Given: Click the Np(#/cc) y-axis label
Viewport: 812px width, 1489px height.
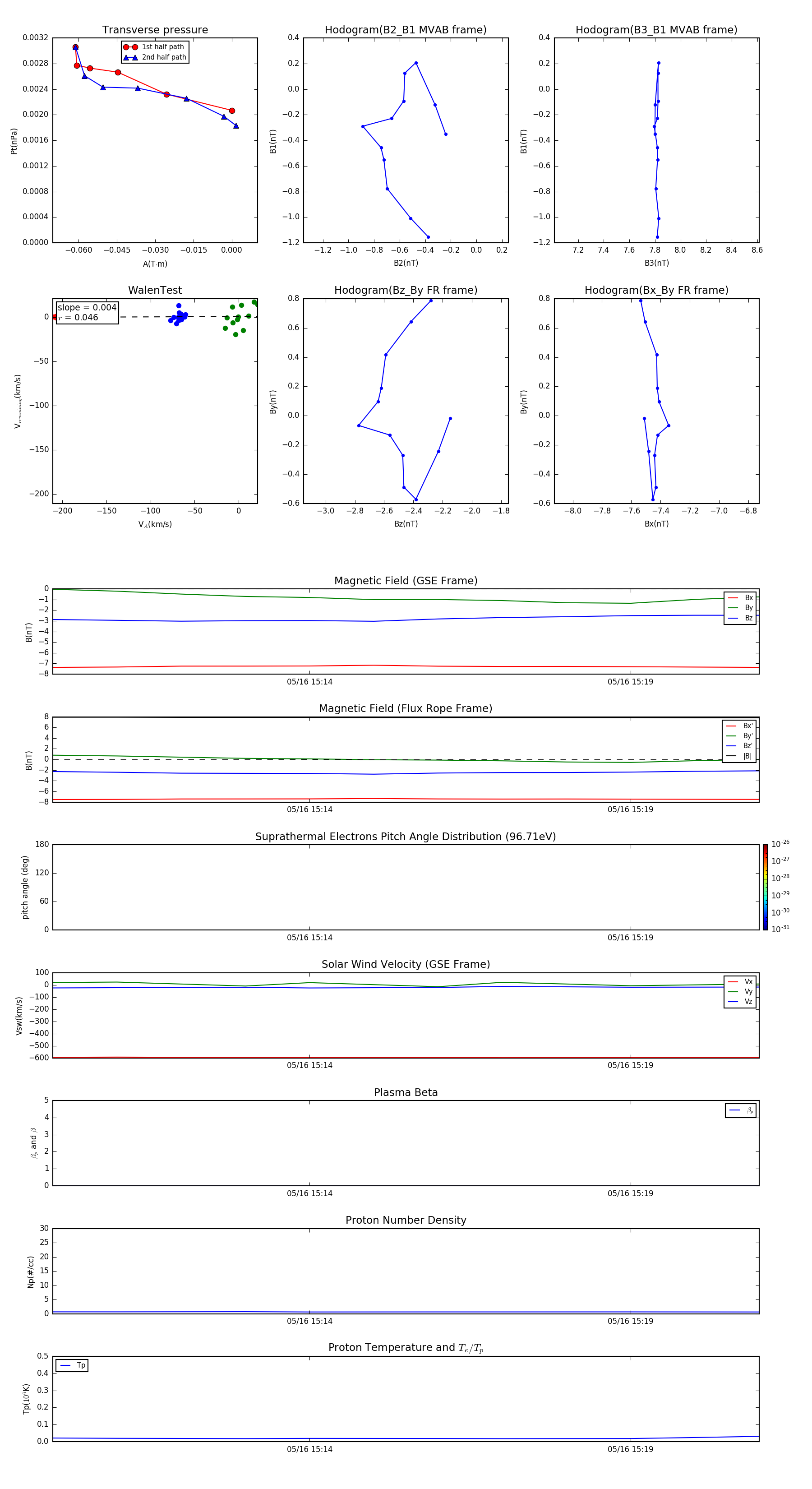Looking at the screenshot, I should point(31,1272).
